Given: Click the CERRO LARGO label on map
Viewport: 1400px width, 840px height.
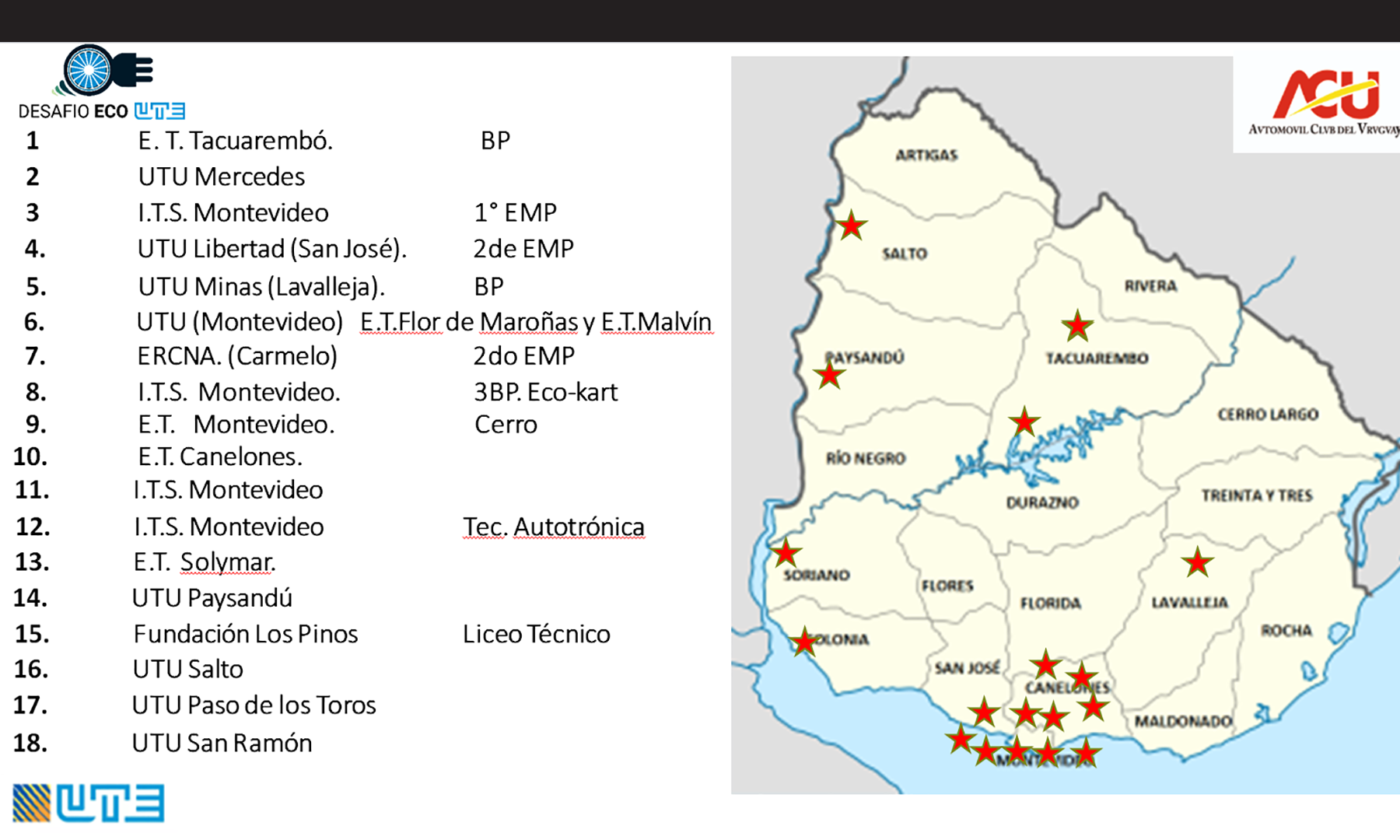Looking at the screenshot, I should click(x=1268, y=415).
